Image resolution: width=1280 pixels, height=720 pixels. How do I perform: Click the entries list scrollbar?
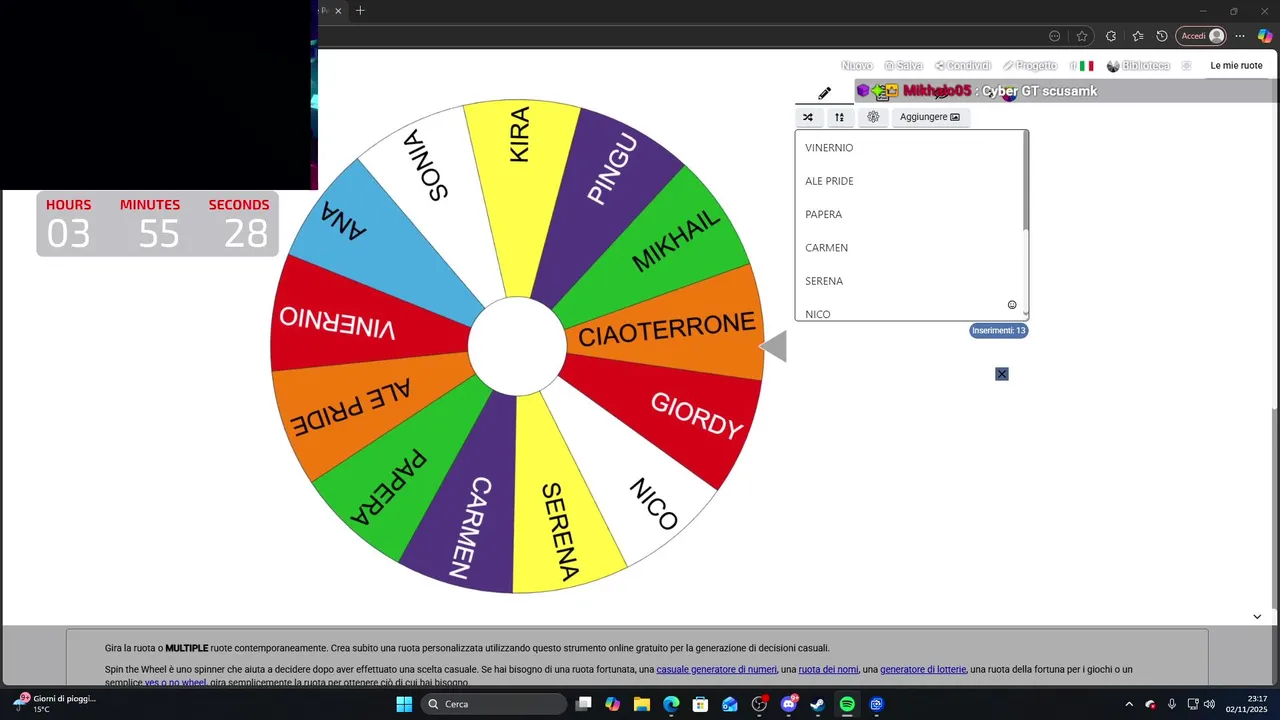1025,181
